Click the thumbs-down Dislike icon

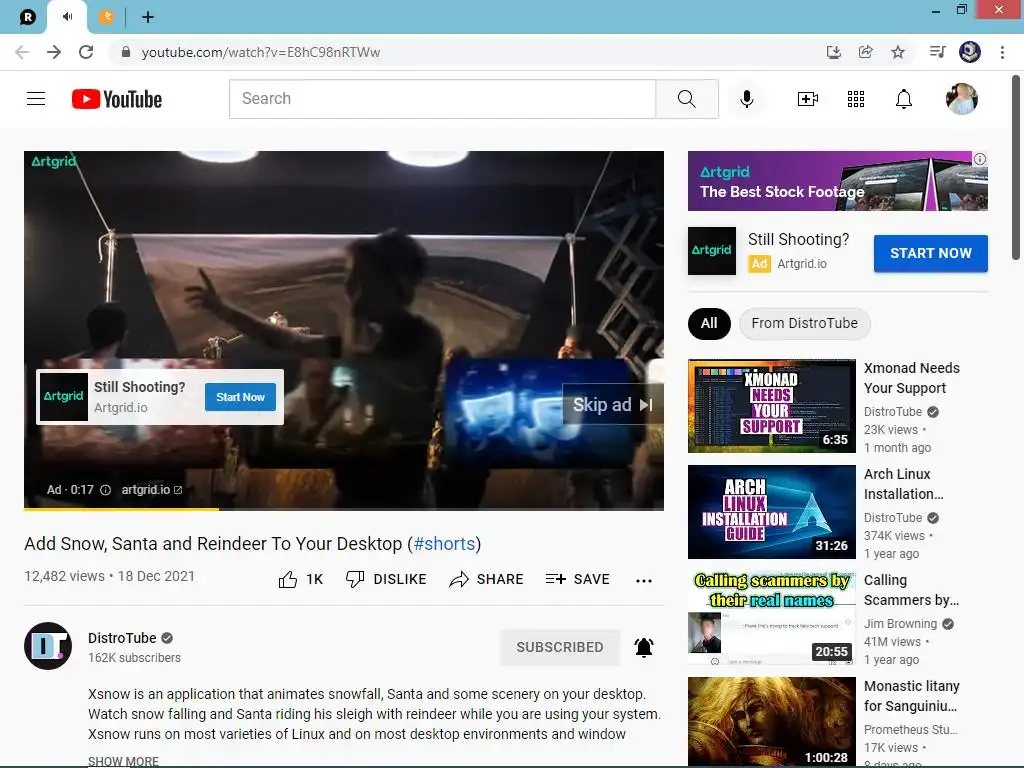point(355,579)
